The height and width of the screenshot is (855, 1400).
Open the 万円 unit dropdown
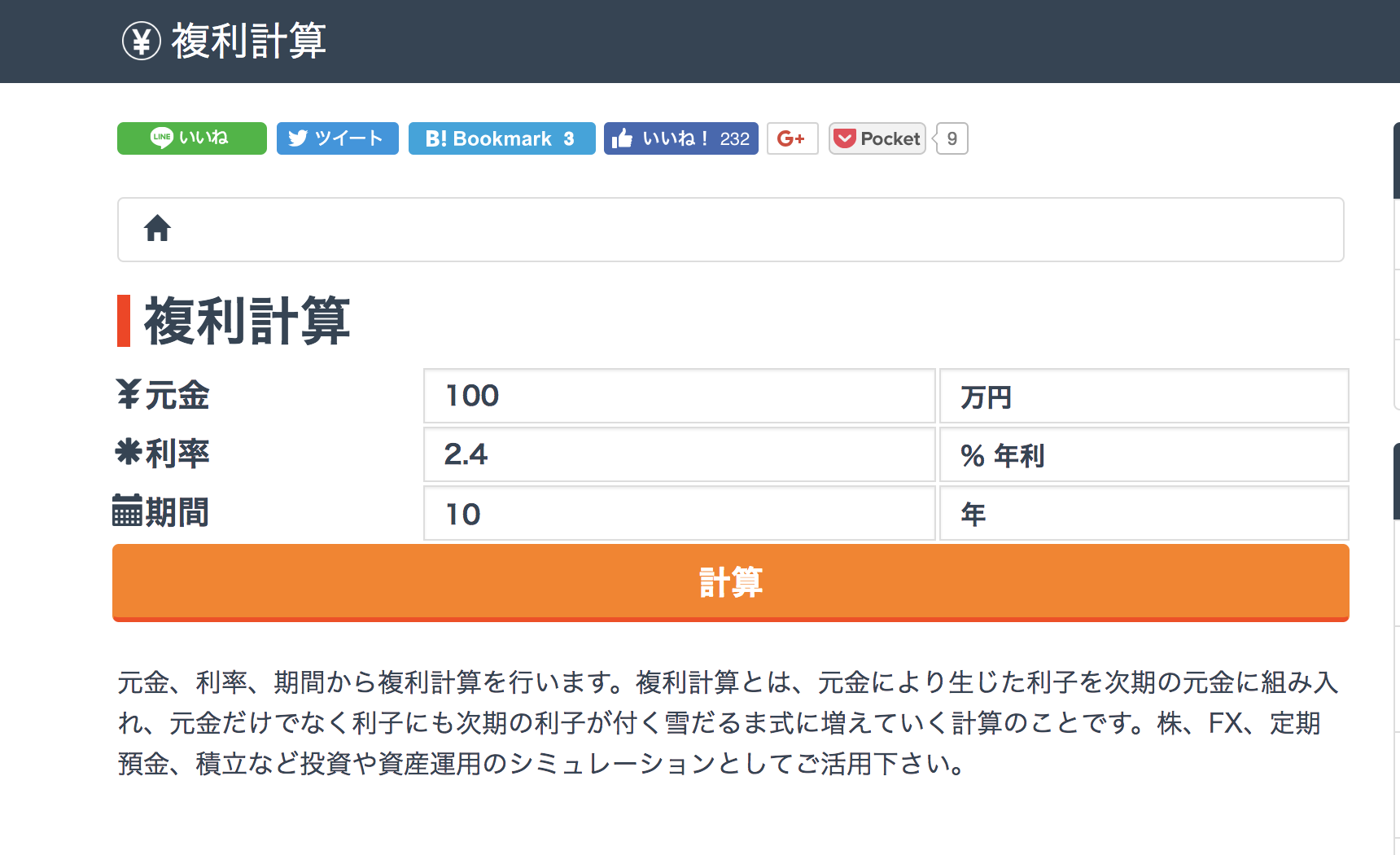click(1144, 396)
